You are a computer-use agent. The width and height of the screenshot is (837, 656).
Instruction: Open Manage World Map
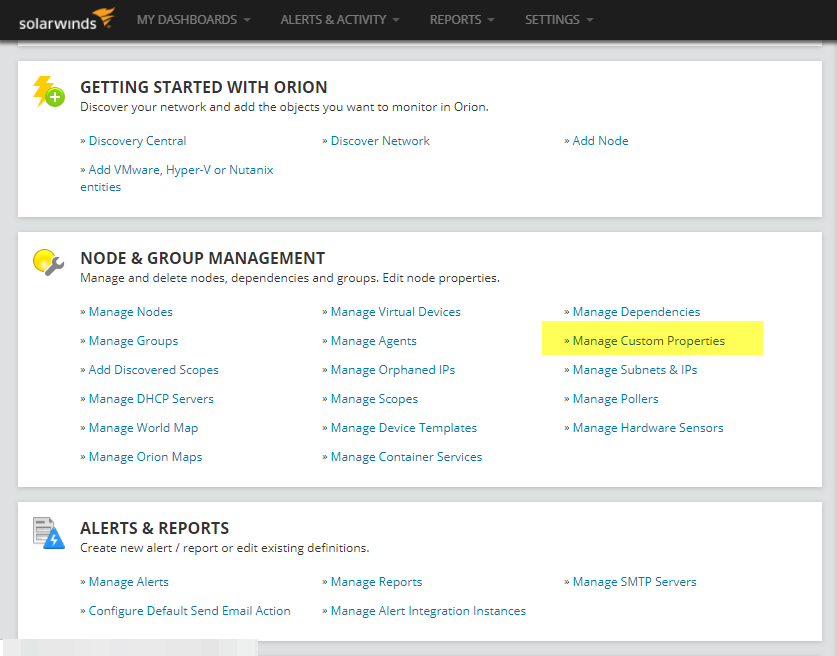pos(143,428)
